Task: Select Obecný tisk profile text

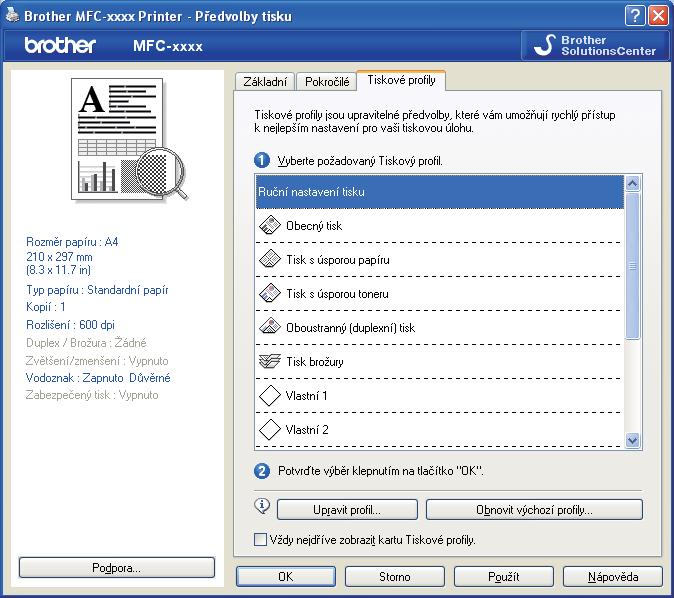Action: pos(314,226)
